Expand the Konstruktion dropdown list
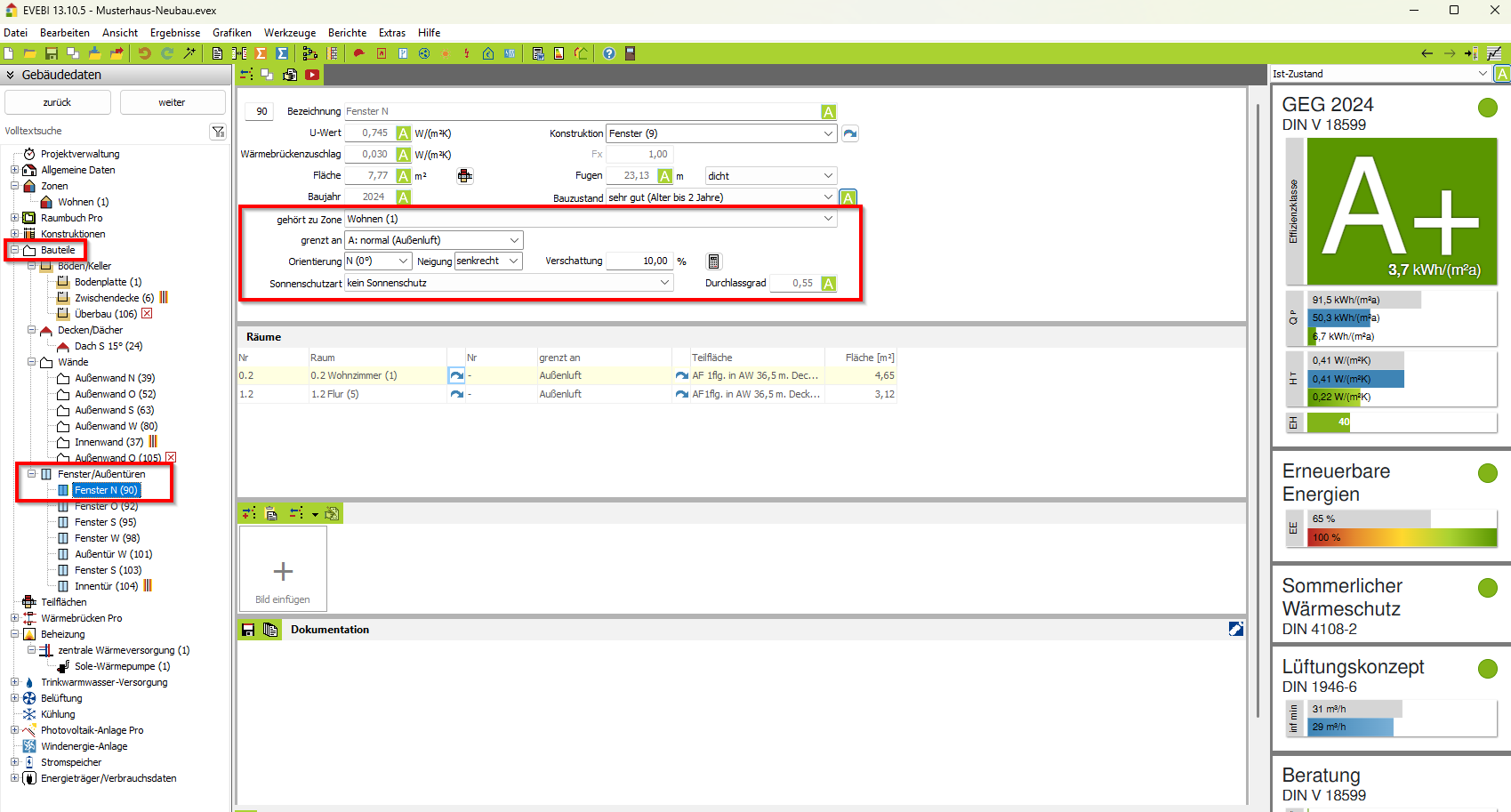 click(x=828, y=133)
